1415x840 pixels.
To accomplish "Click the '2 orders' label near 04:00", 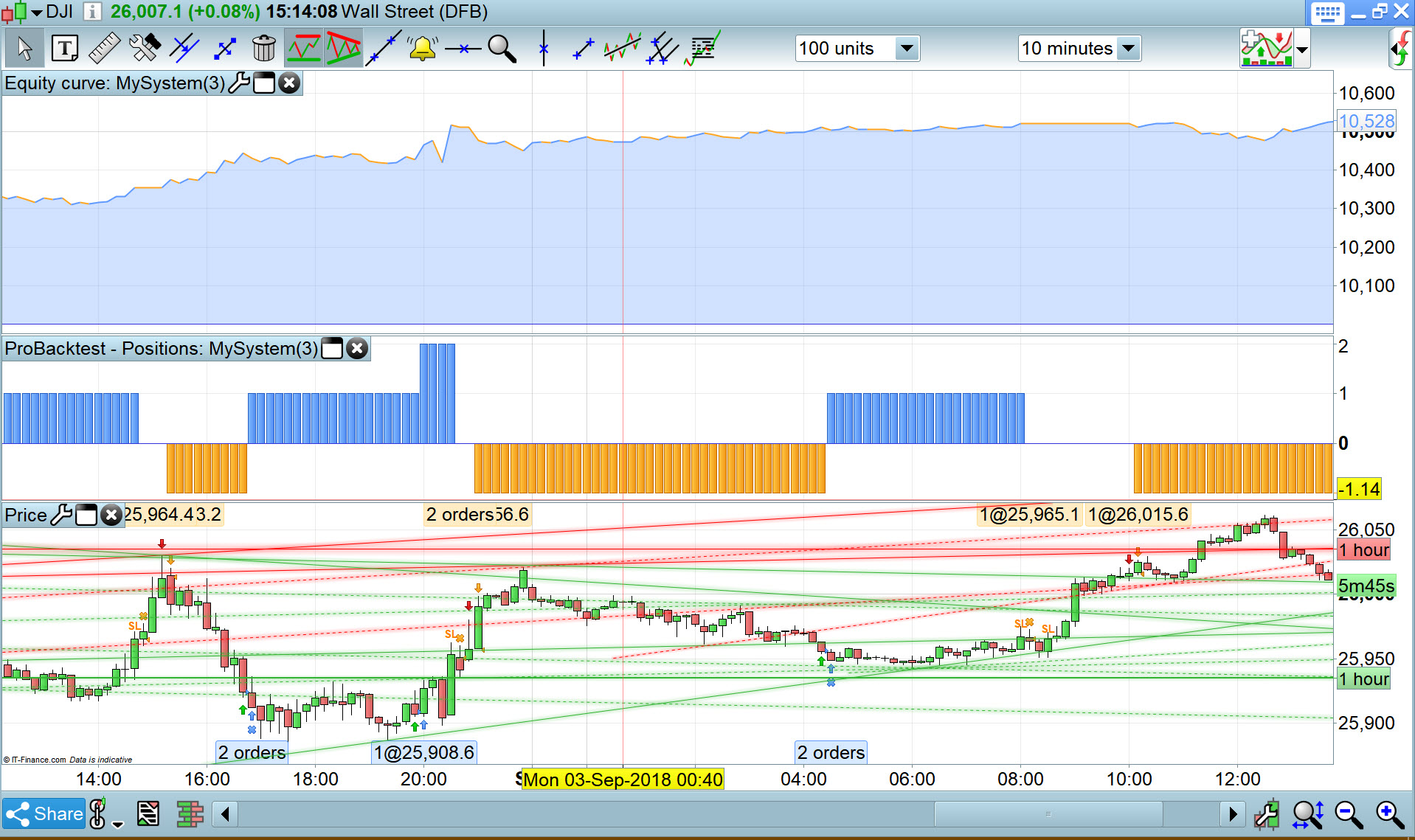I will point(831,752).
